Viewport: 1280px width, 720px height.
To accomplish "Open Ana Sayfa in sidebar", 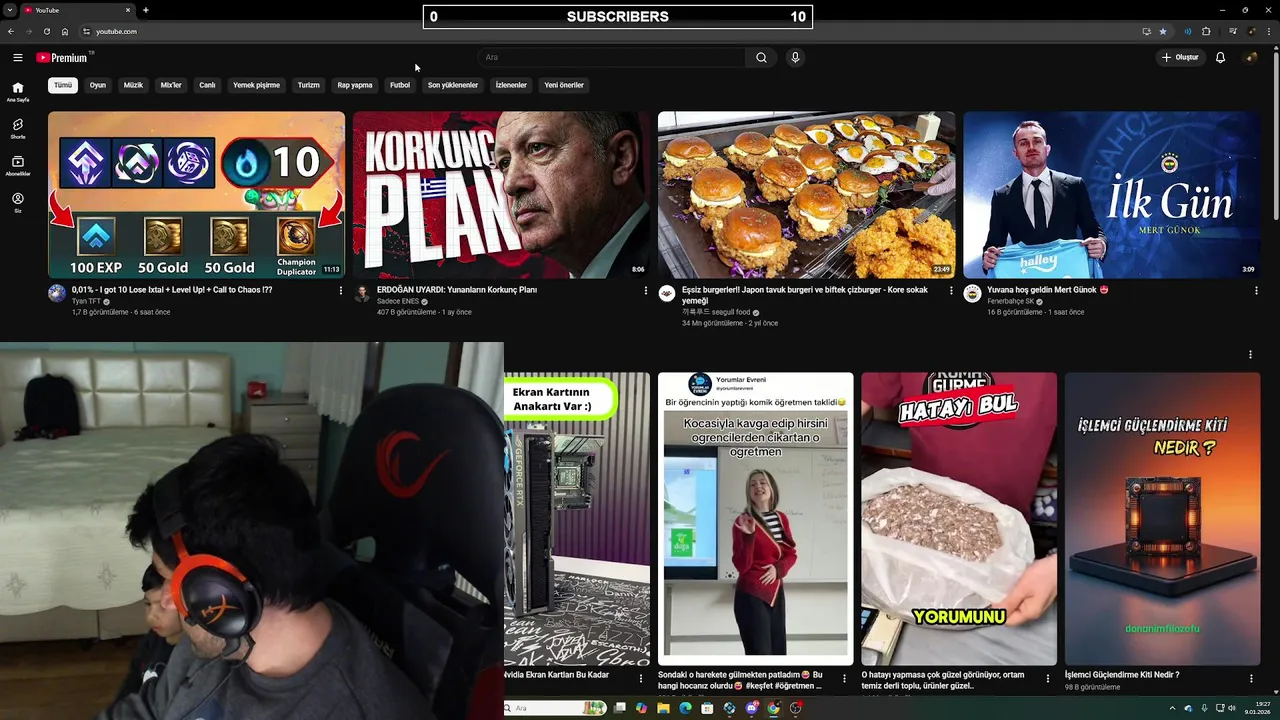I will [x=18, y=91].
